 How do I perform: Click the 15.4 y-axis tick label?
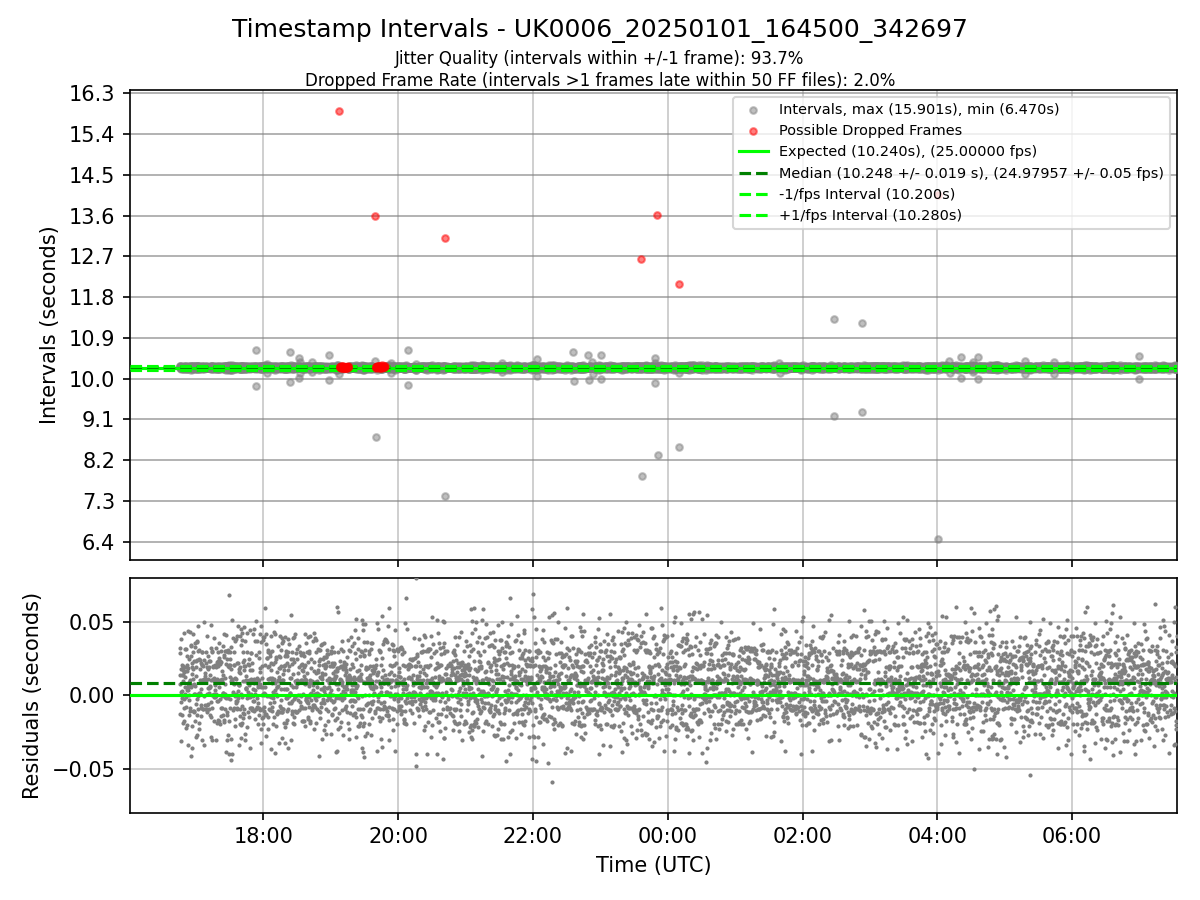[x=94, y=135]
